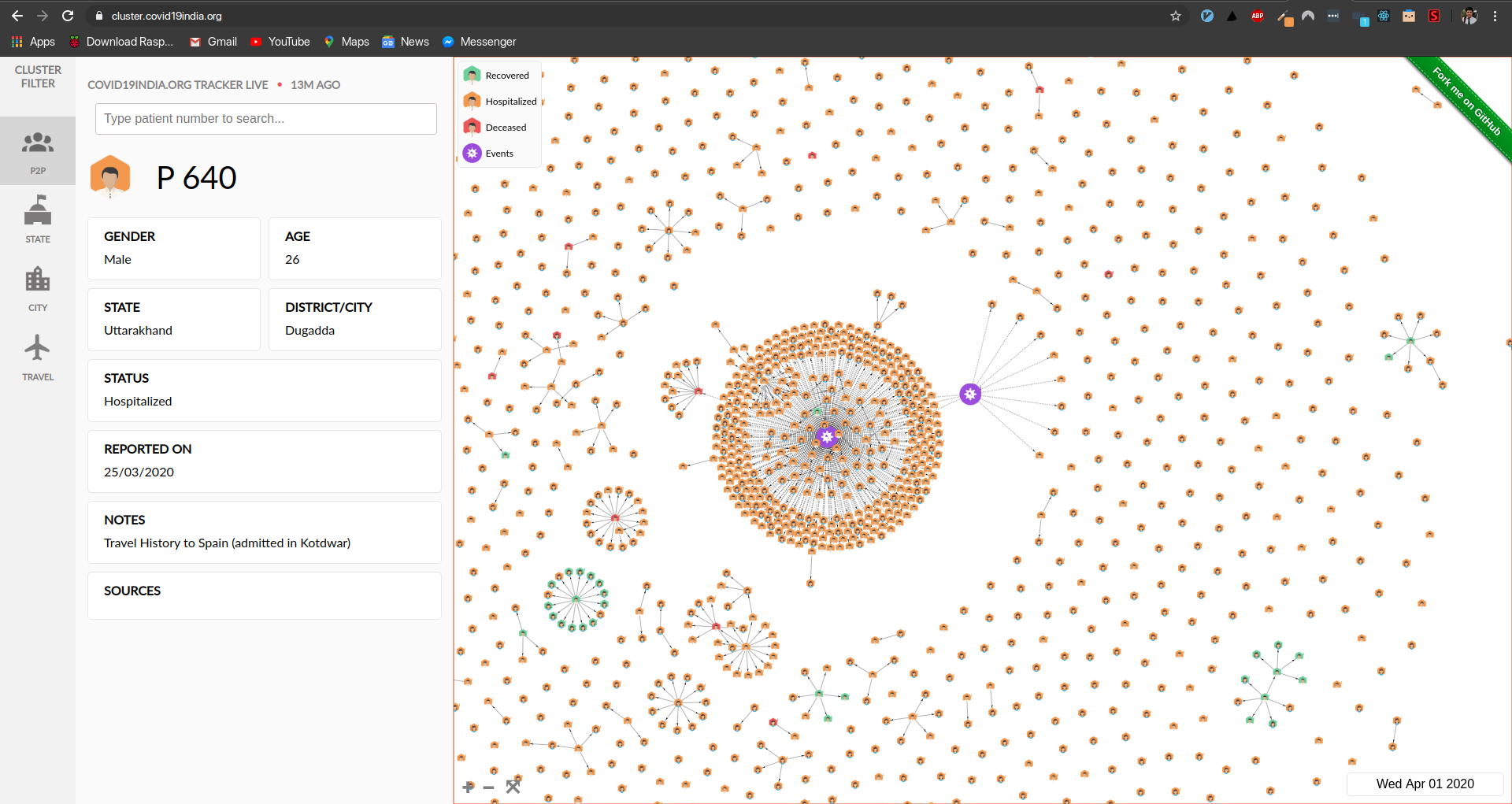Viewport: 1512px width, 804px height.
Task: Open Fork me on GitHub ribbon
Action: [x=1466, y=101]
